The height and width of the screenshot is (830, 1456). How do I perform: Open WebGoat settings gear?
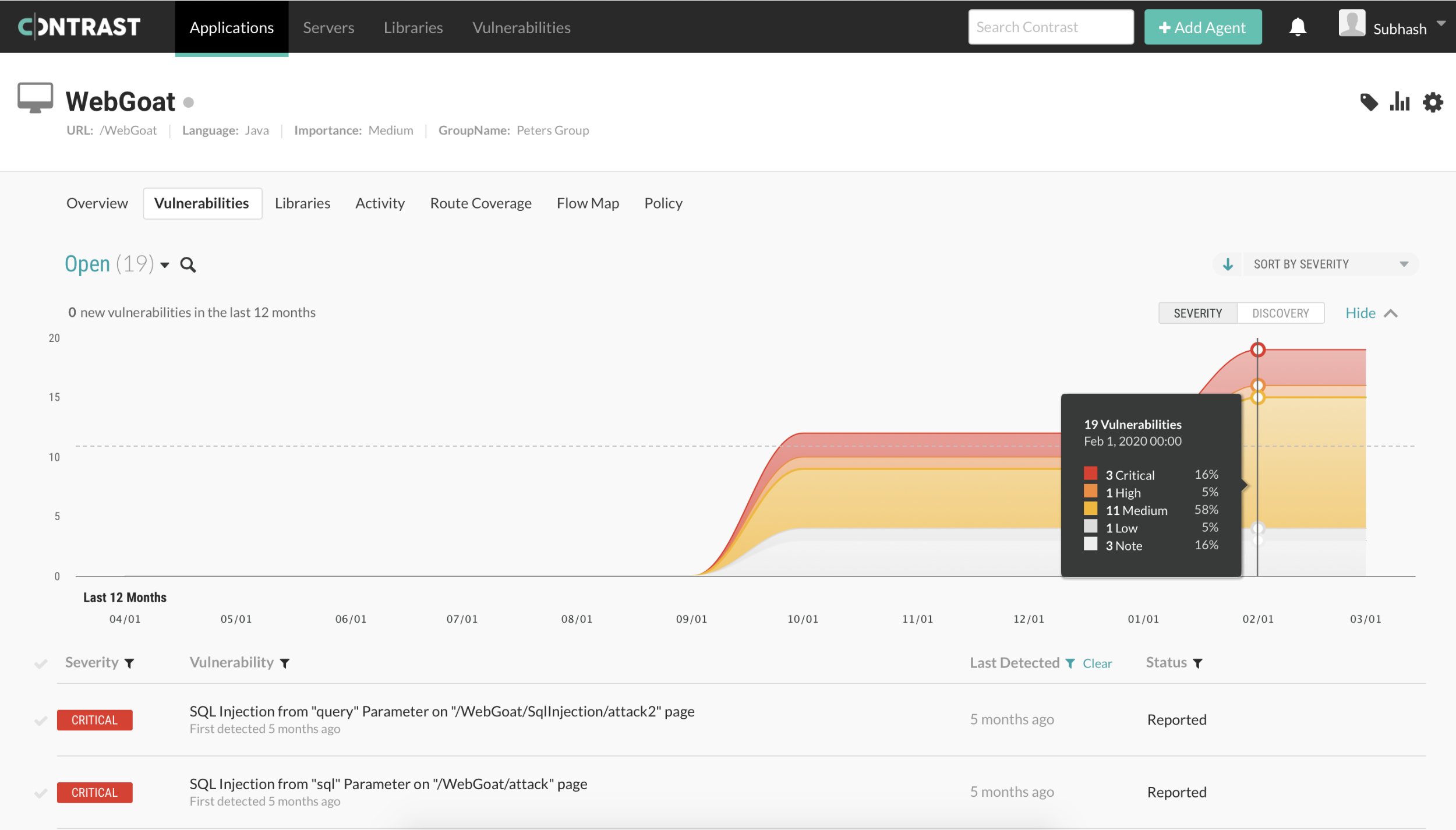pyautogui.click(x=1433, y=103)
